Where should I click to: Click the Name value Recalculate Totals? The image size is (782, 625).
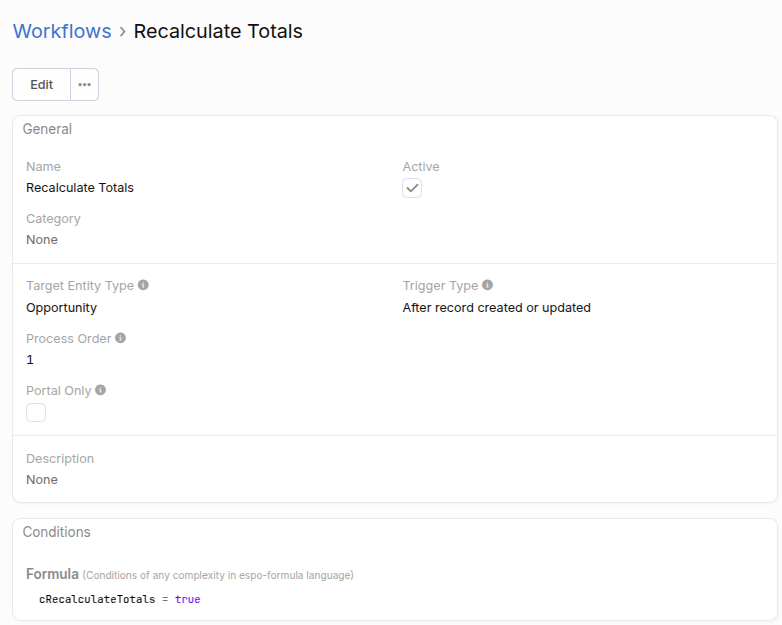coord(80,187)
